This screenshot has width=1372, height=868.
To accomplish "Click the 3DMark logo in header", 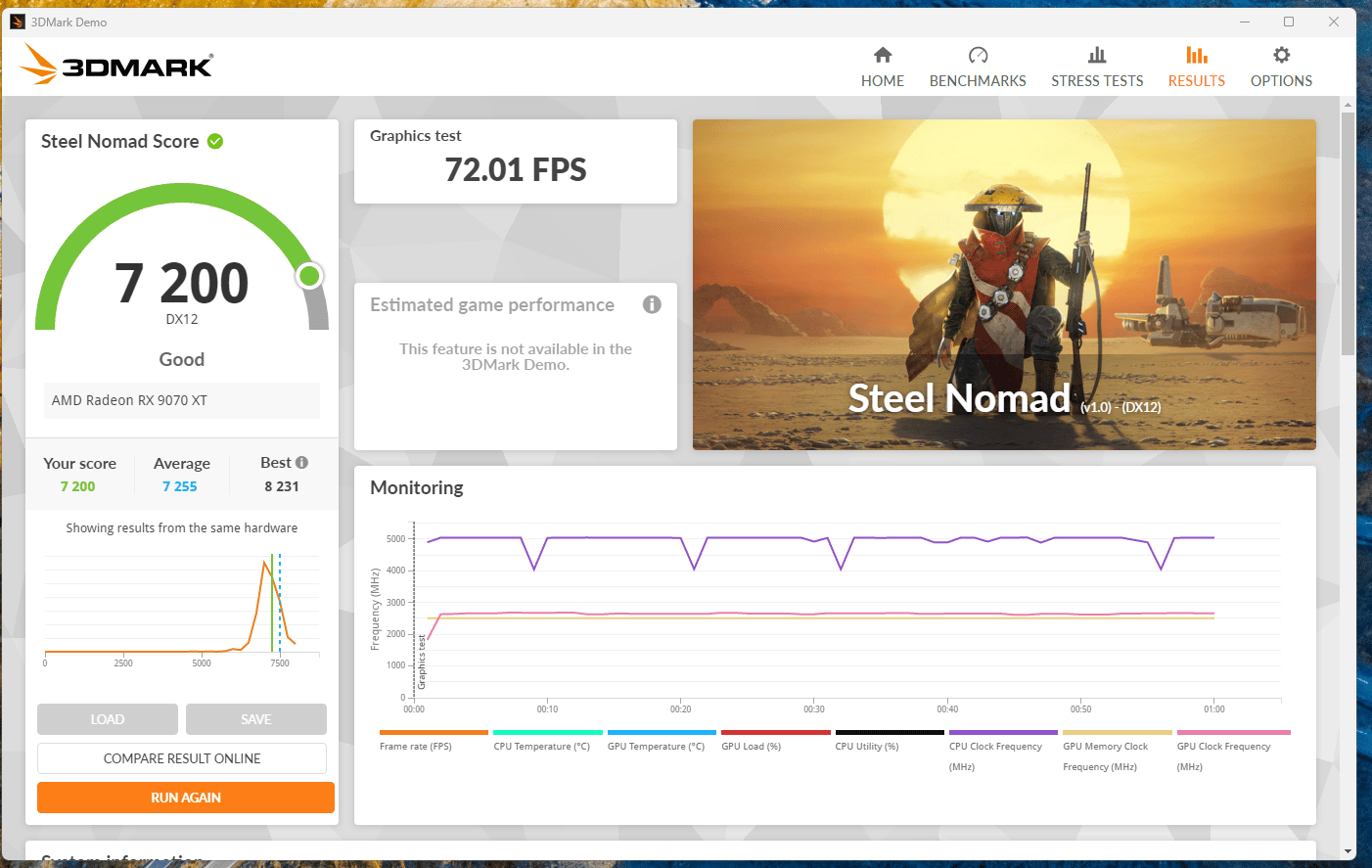I will pos(116,65).
